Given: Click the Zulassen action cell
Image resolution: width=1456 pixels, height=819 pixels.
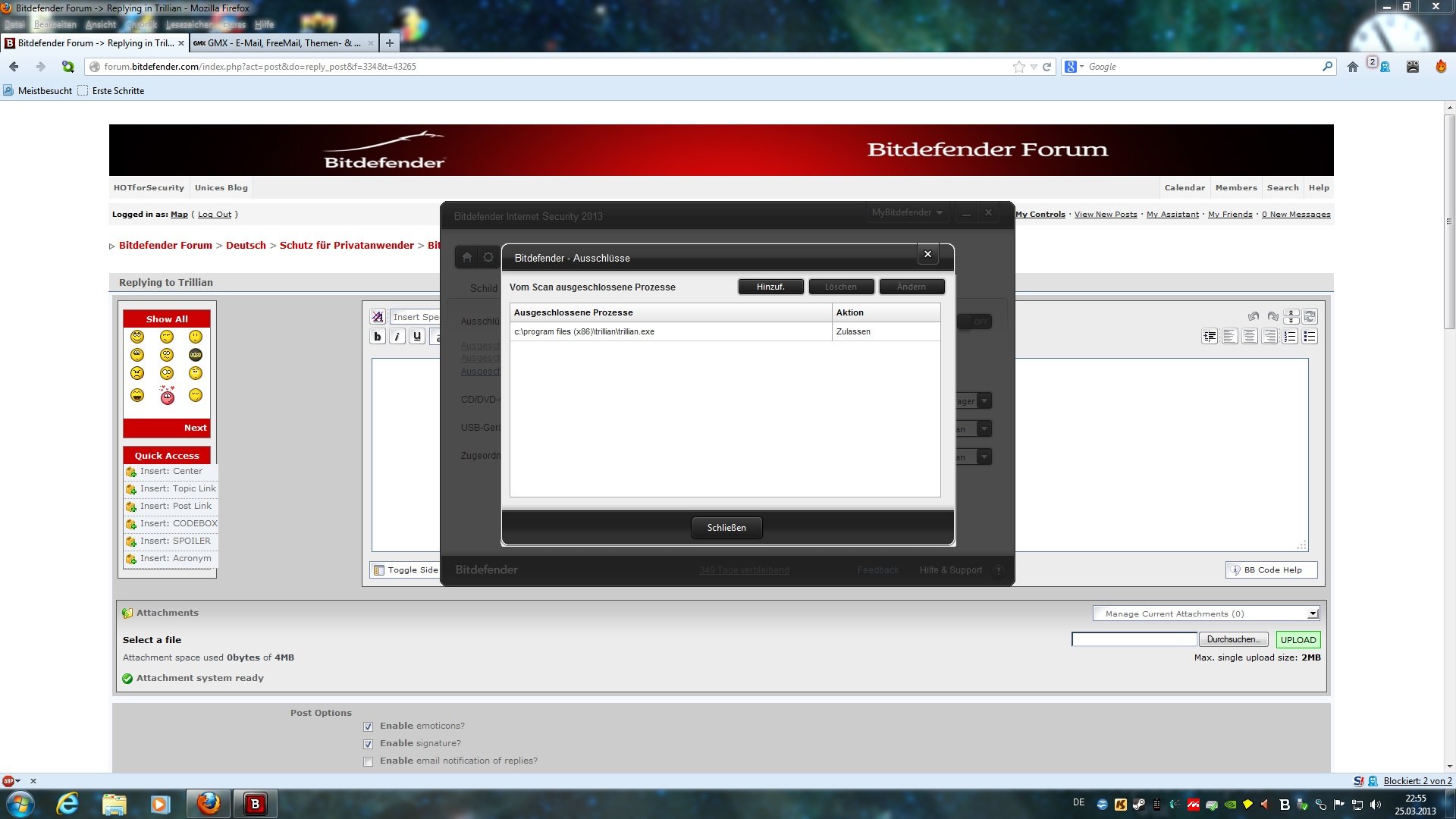Looking at the screenshot, I should coord(886,331).
